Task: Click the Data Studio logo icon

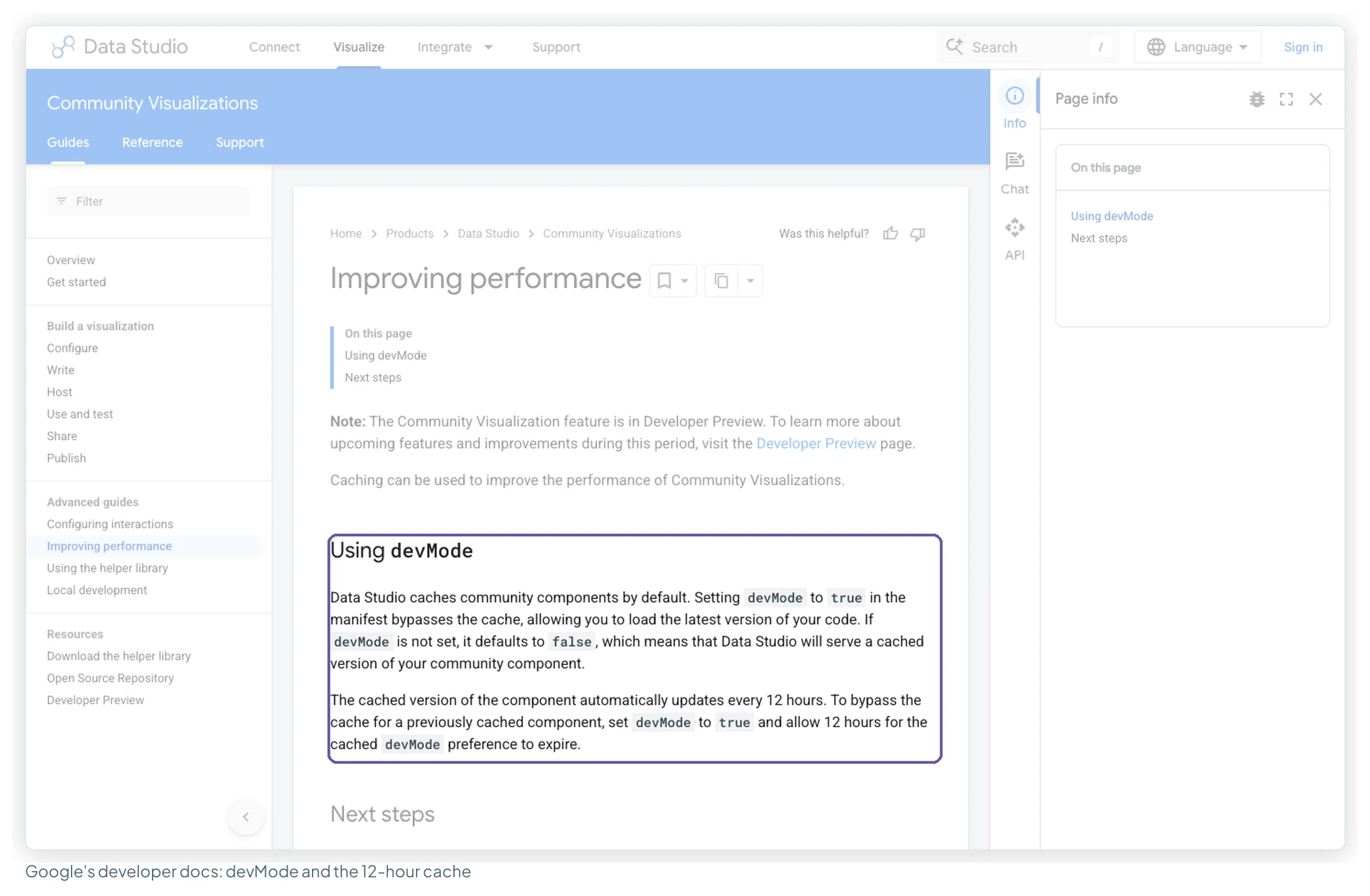Action: pos(63,47)
